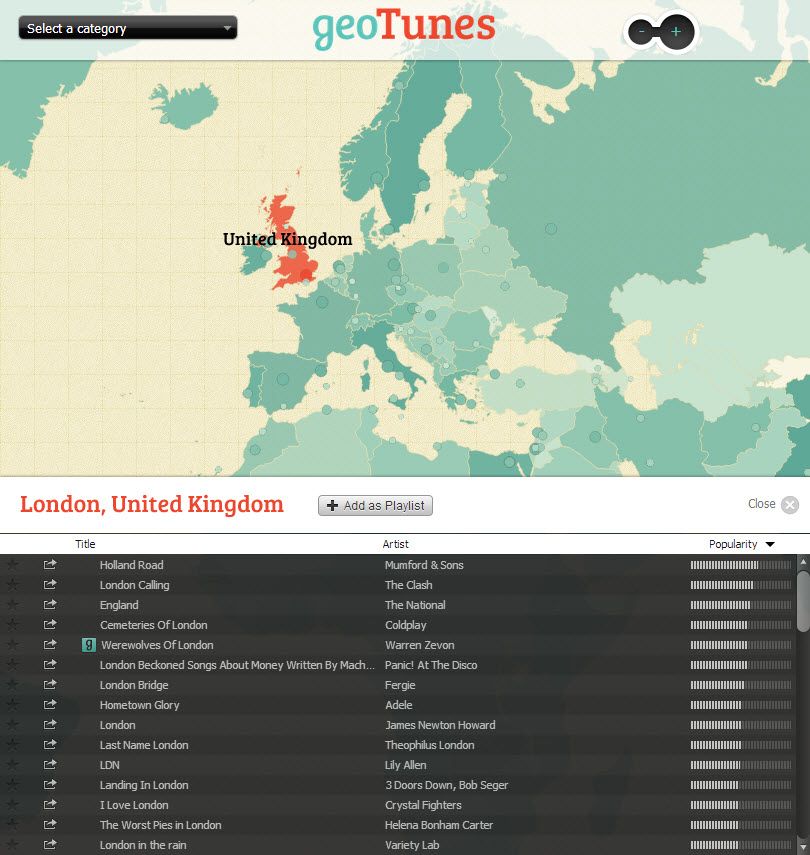Click the track list scrollbar thumb
This screenshot has width=810, height=855.
tap(803, 600)
